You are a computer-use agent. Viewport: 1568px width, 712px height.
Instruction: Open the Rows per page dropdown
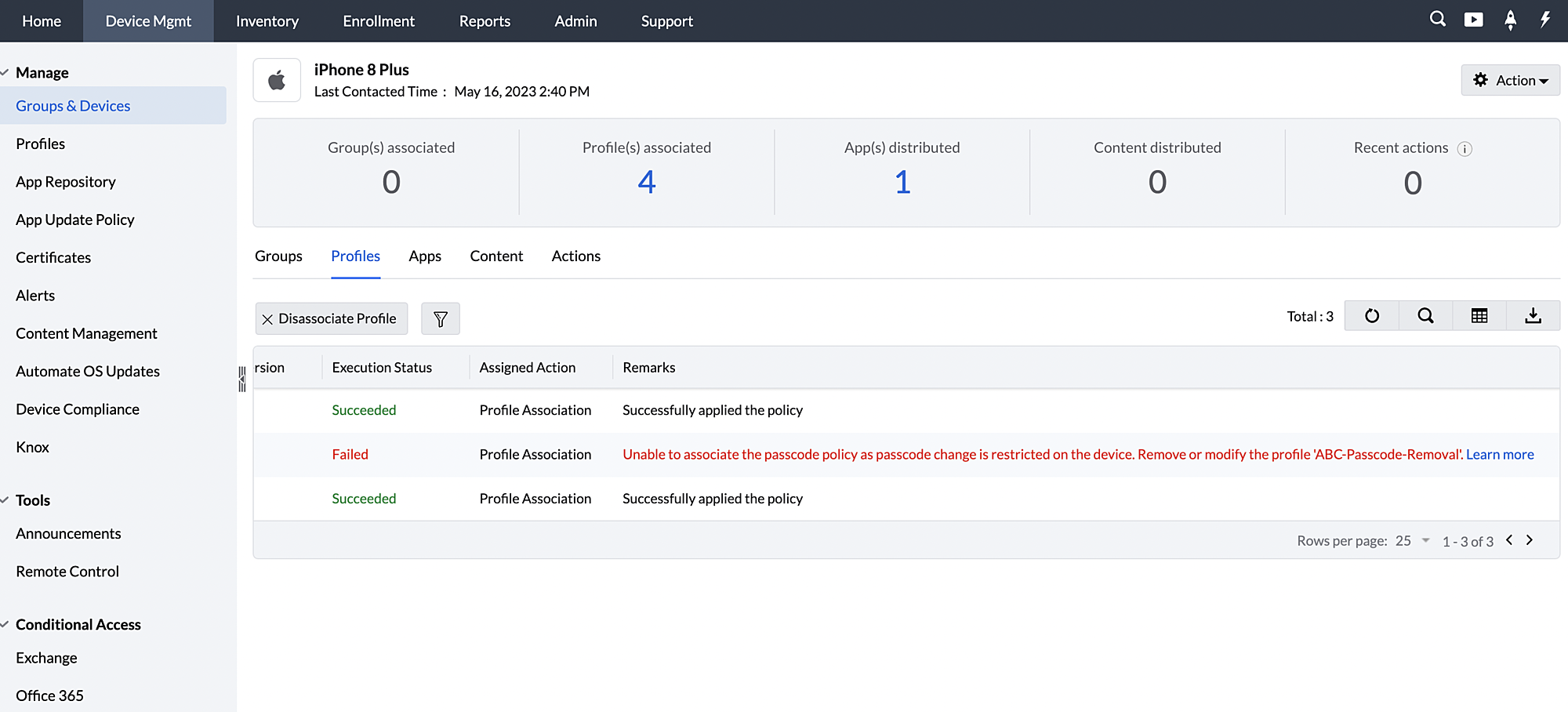pyautogui.click(x=1413, y=541)
